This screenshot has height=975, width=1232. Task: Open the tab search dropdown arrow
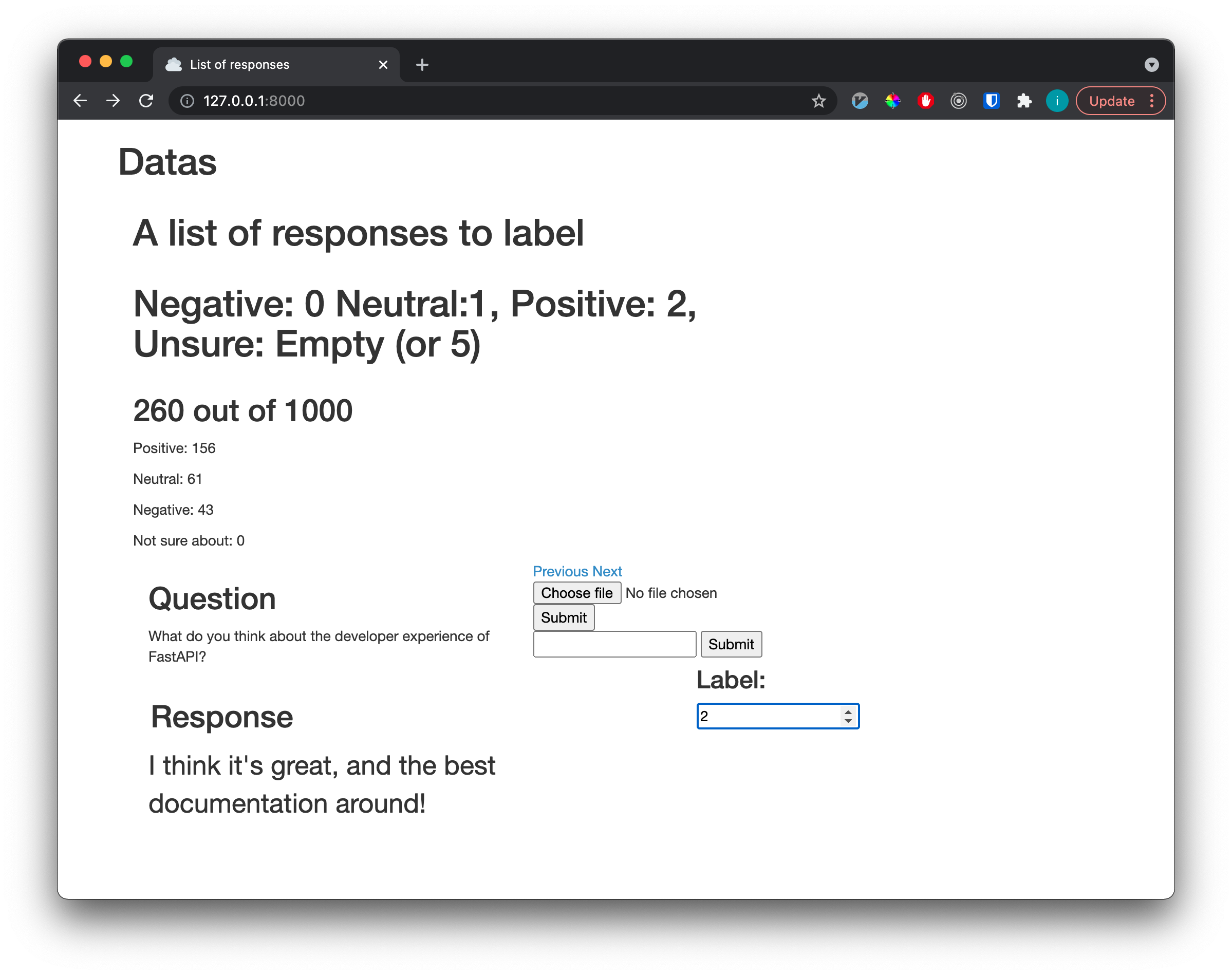(1151, 65)
